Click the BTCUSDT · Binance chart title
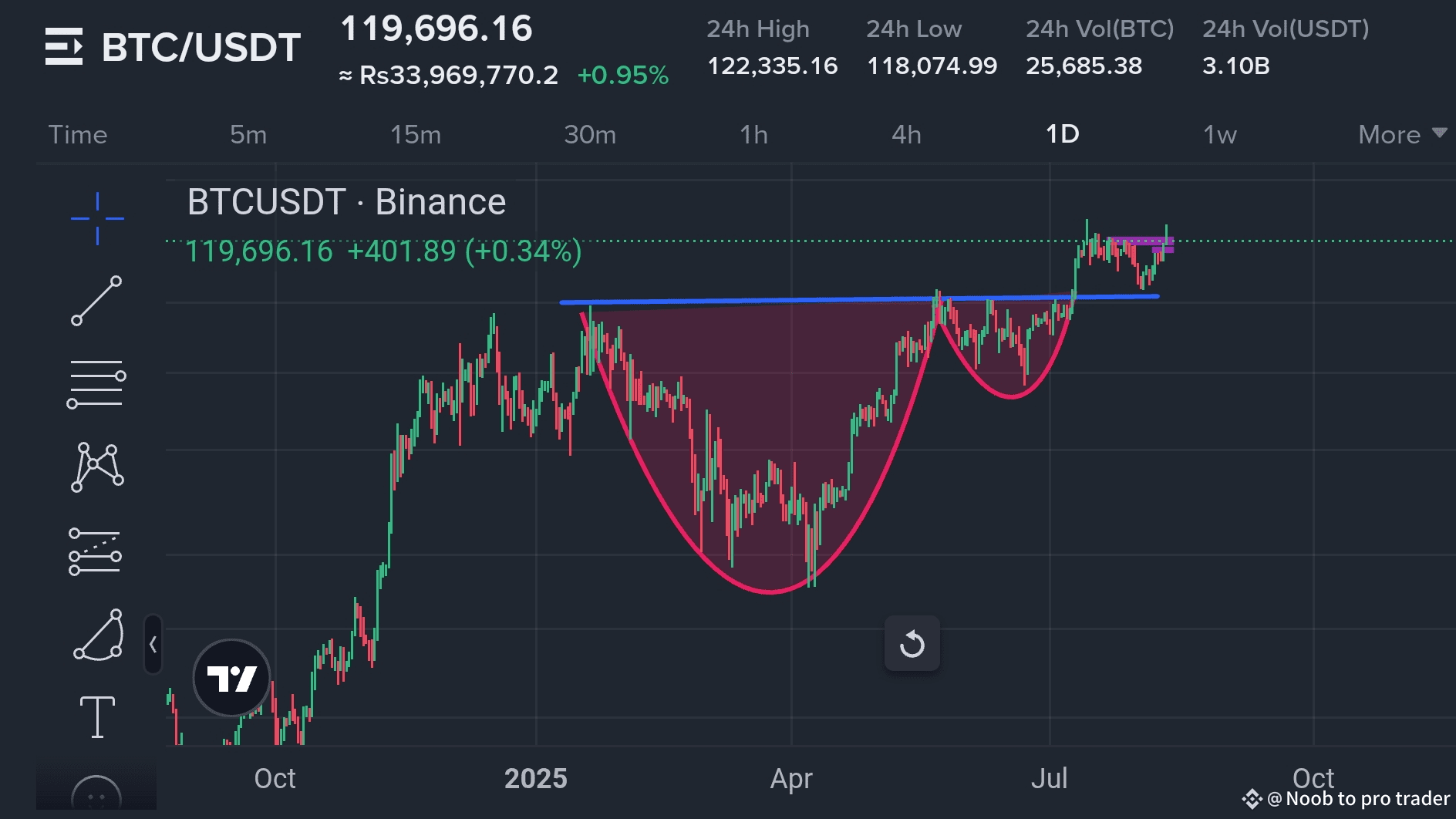The height and width of the screenshot is (819, 1456). coord(346,202)
